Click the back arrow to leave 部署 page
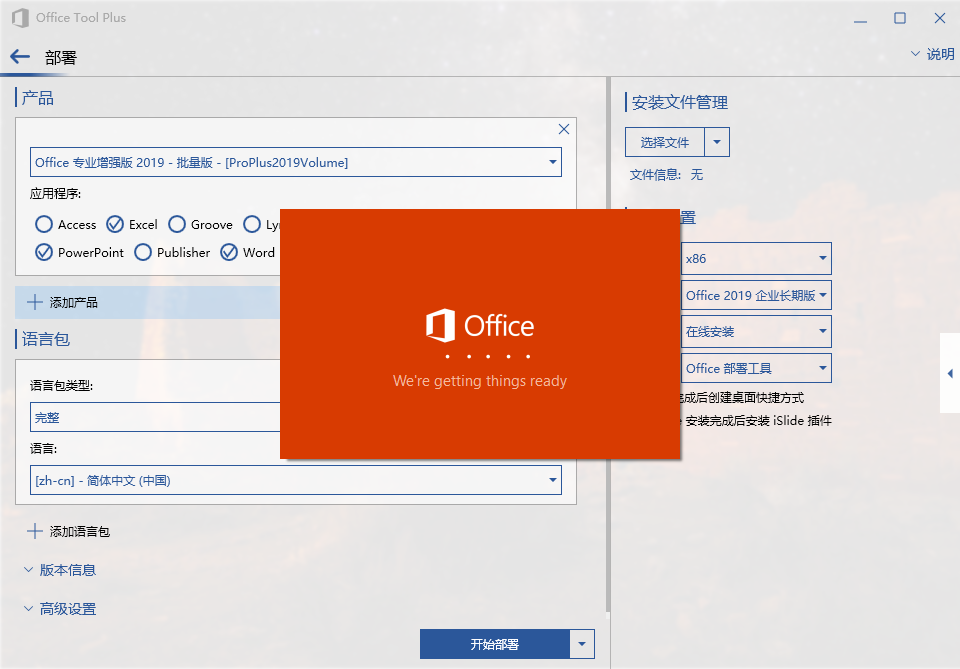The width and height of the screenshot is (960, 669). coord(20,57)
